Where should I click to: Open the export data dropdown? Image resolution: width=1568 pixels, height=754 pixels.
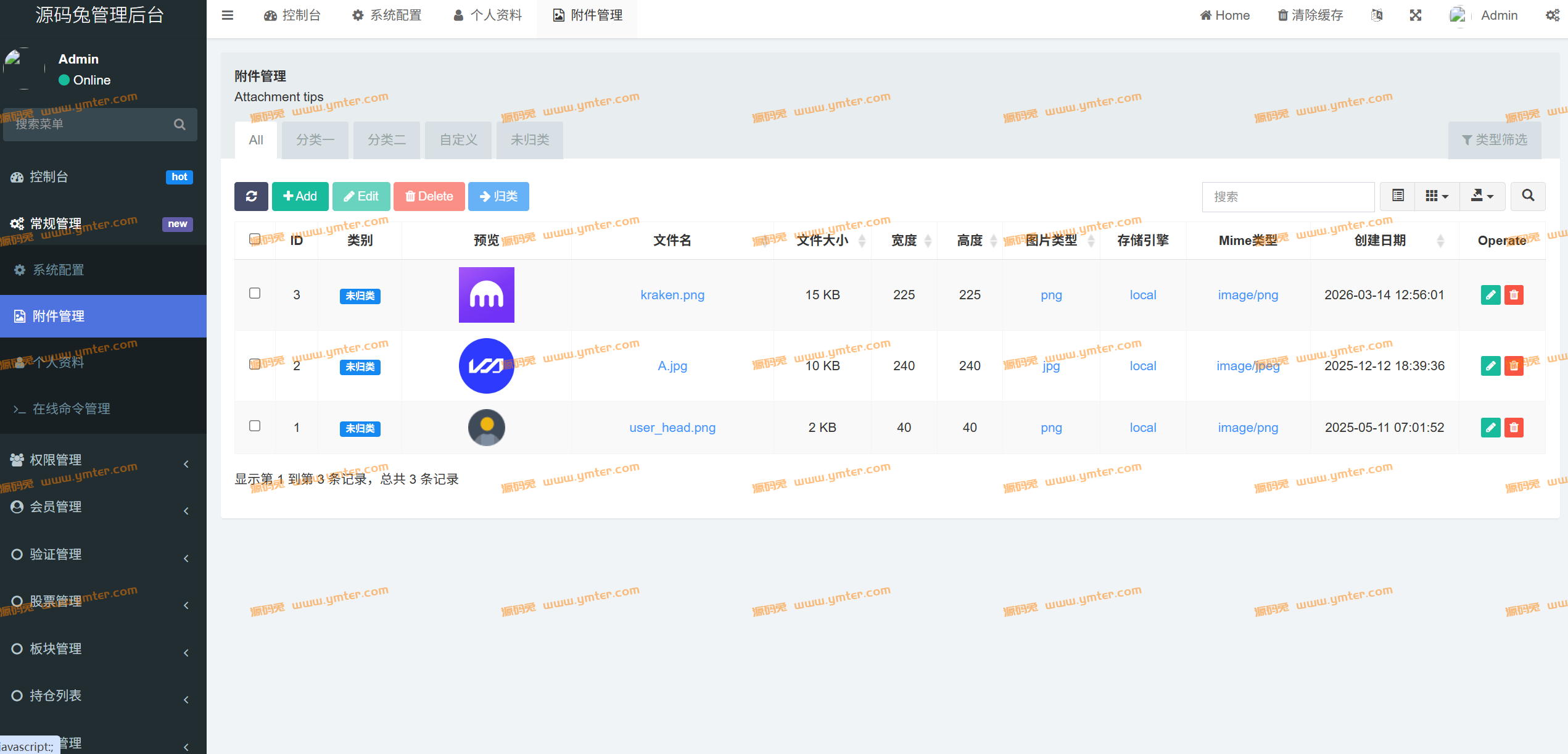point(1482,196)
